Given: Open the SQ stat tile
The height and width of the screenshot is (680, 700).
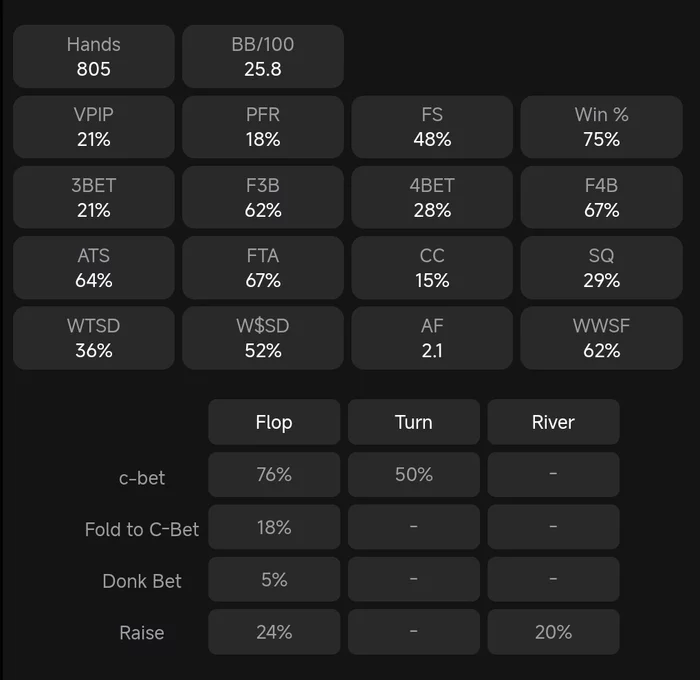Looking at the screenshot, I should click(601, 268).
